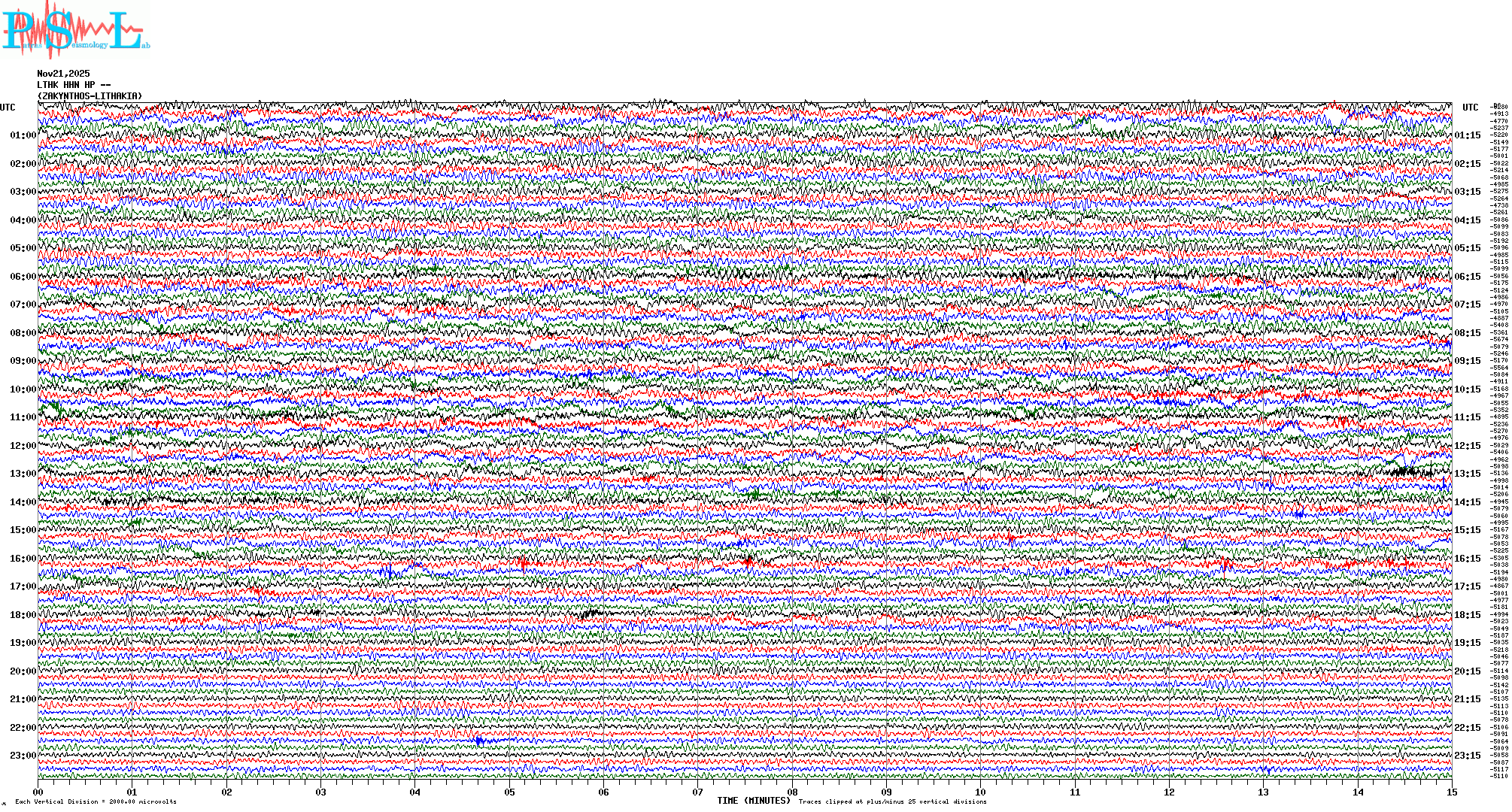Select the 06:00 hour label on left
The width and height of the screenshot is (1512, 812).
(x=23, y=277)
